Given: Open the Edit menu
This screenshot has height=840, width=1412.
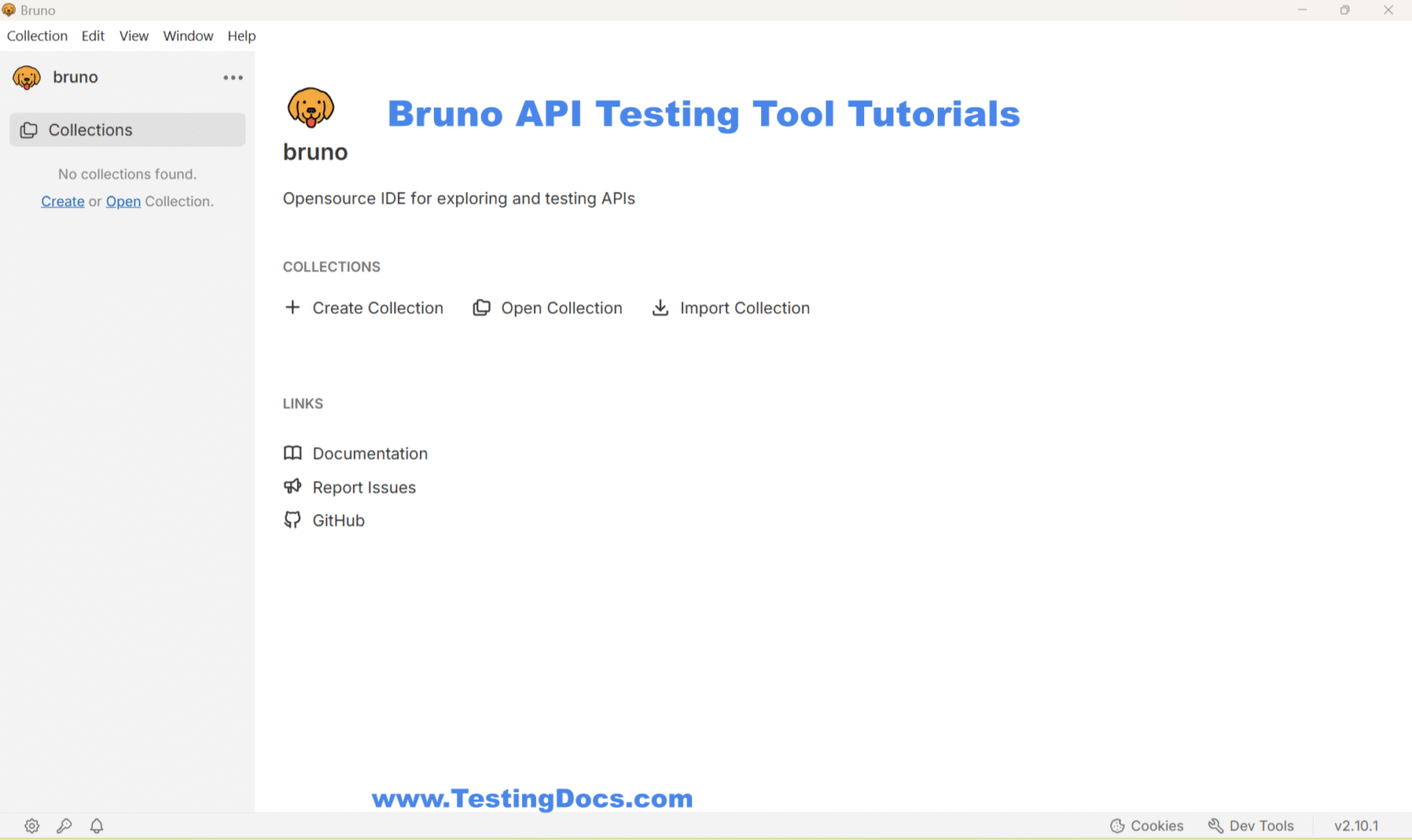Looking at the screenshot, I should tap(93, 36).
